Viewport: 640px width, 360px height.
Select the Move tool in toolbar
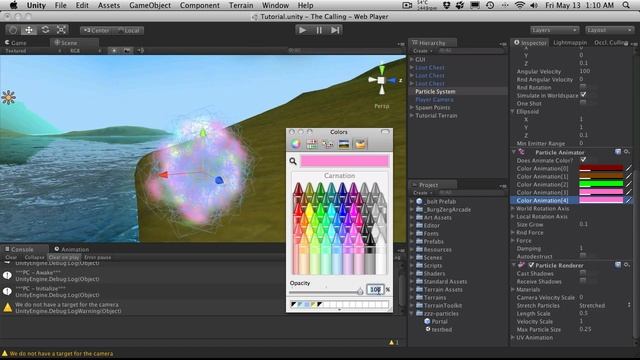point(29,30)
